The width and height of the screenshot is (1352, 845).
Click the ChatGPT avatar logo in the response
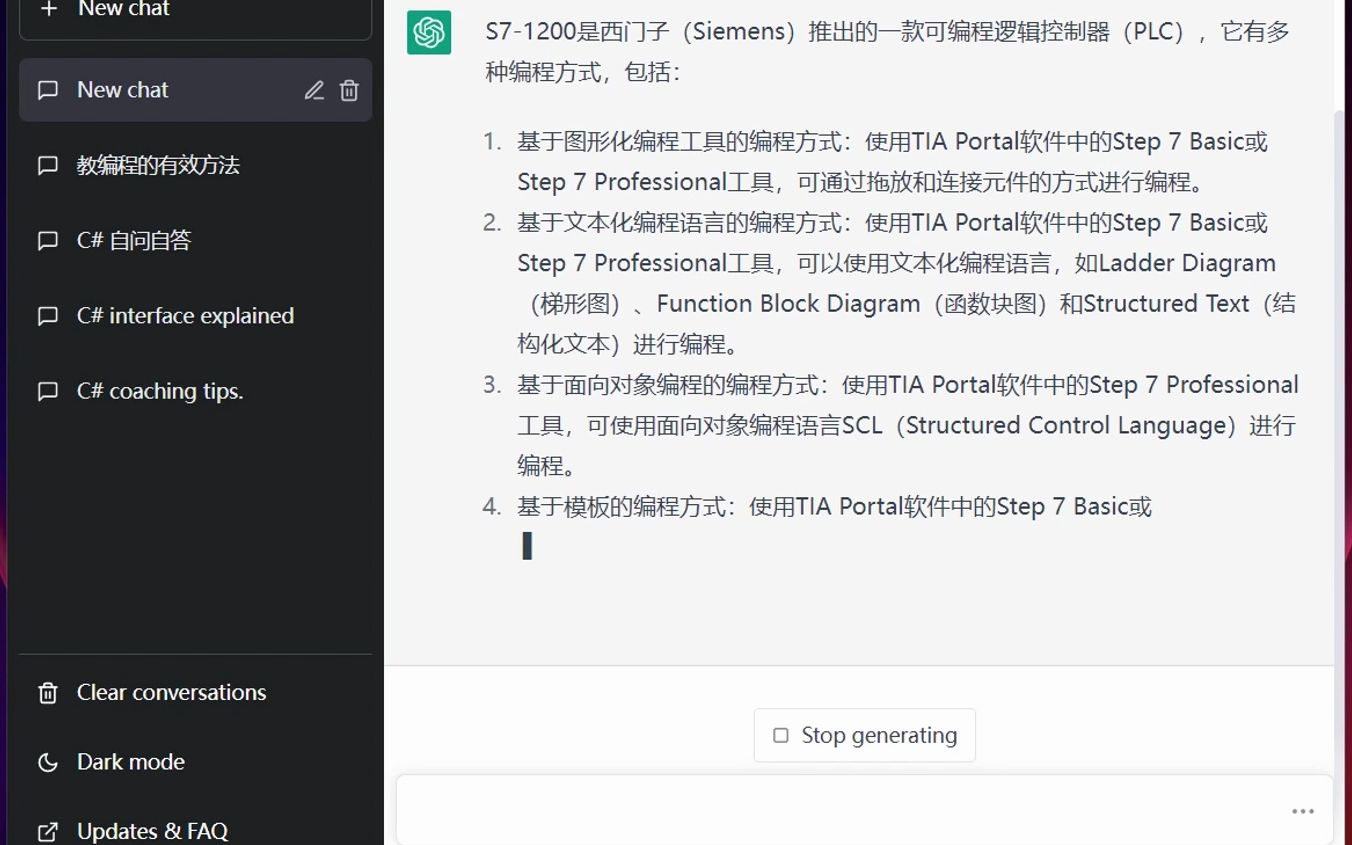tap(429, 33)
